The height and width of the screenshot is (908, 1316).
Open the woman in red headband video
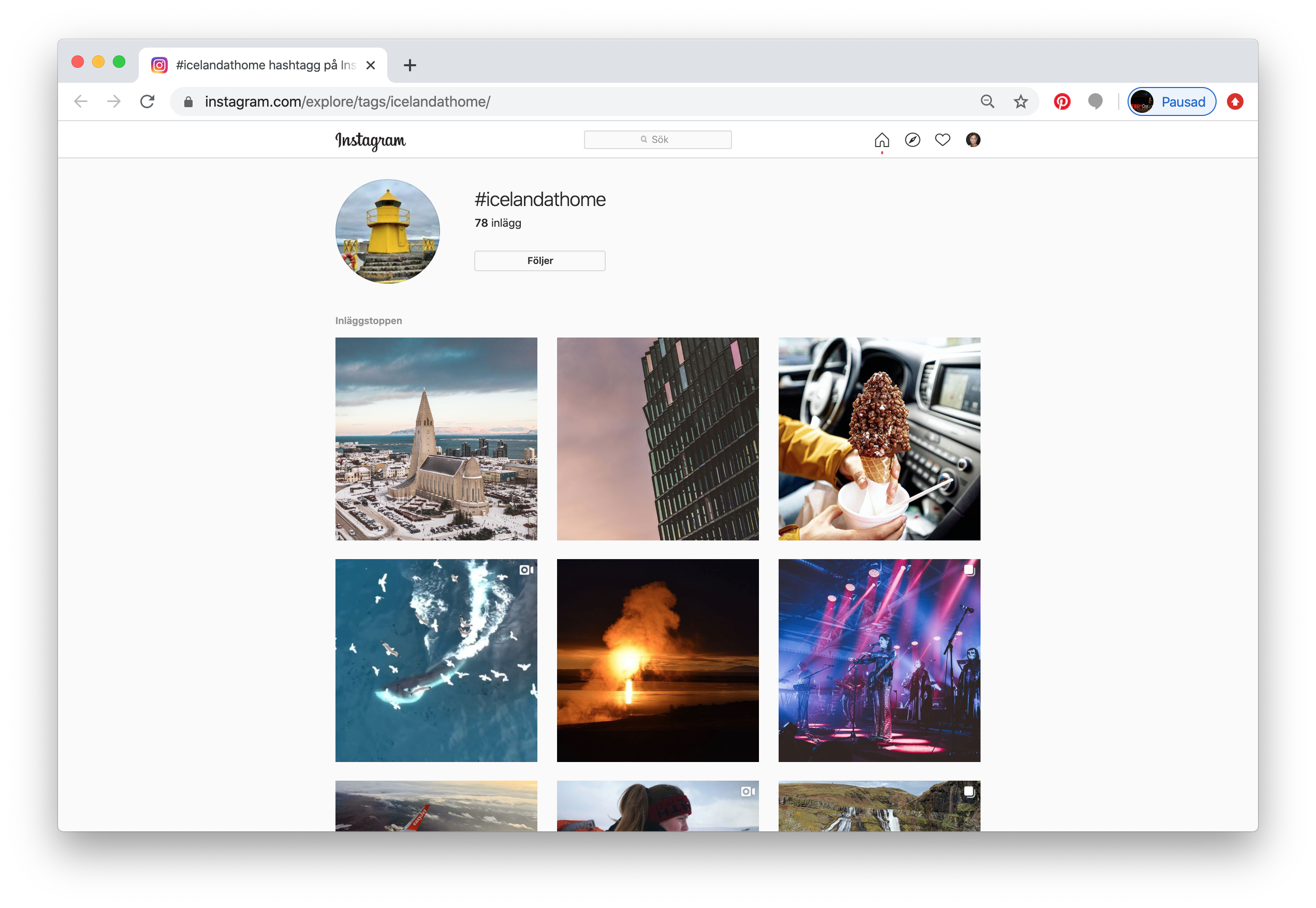pyautogui.click(x=657, y=806)
